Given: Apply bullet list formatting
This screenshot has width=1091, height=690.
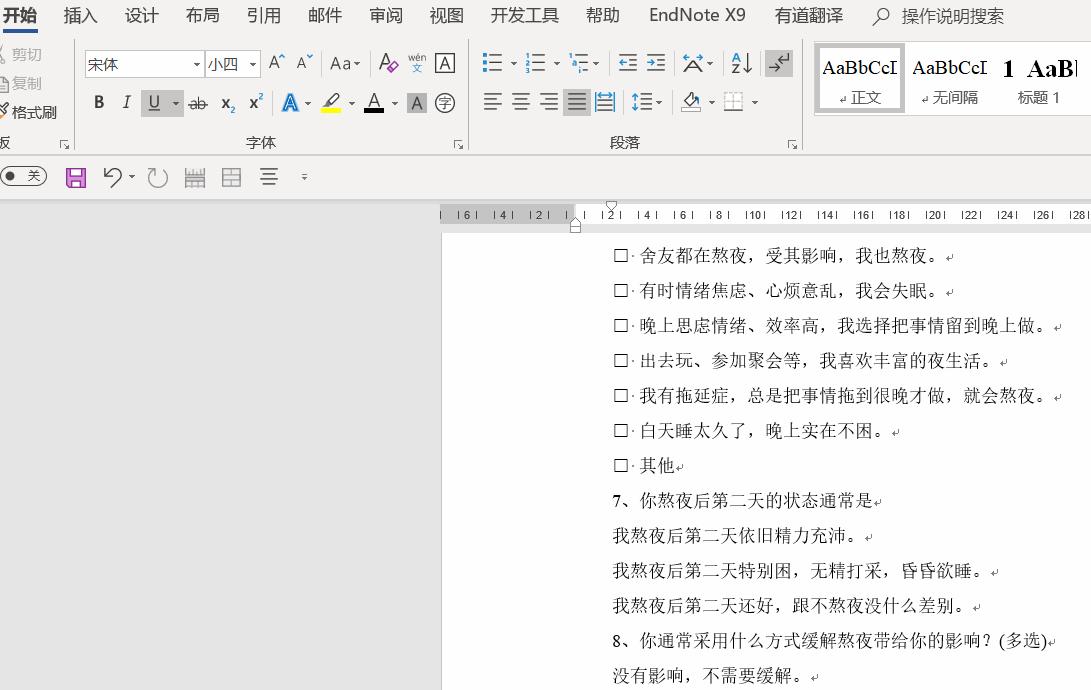Looking at the screenshot, I should 492,62.
